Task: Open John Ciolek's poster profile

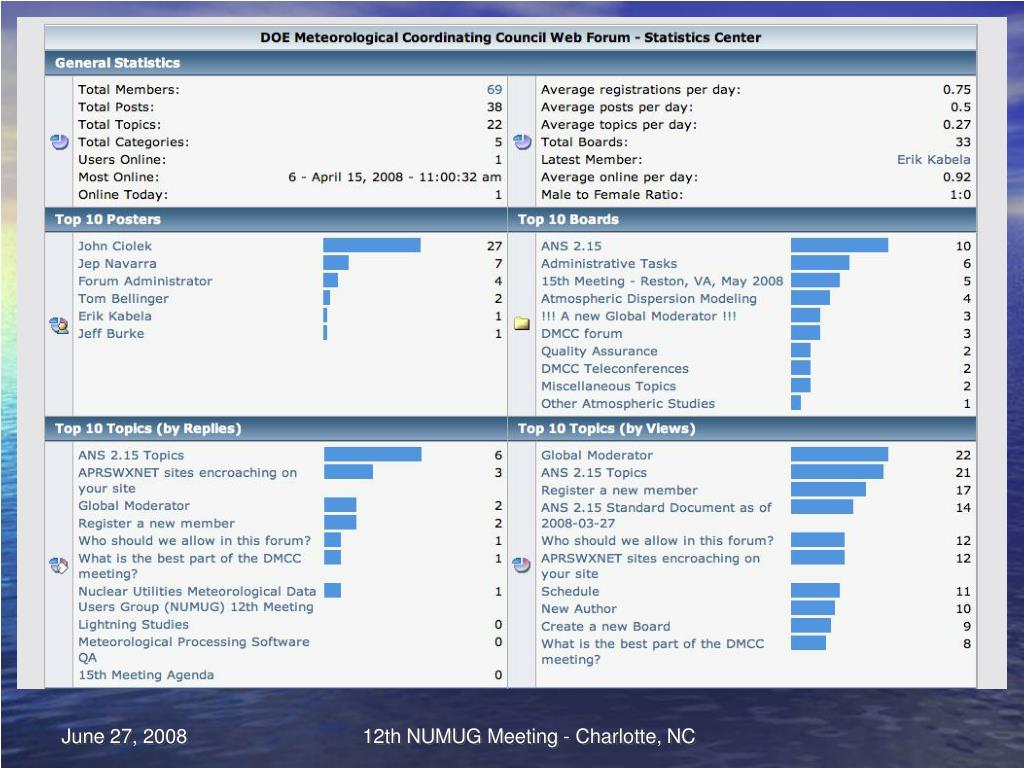Action: (115, 246)
